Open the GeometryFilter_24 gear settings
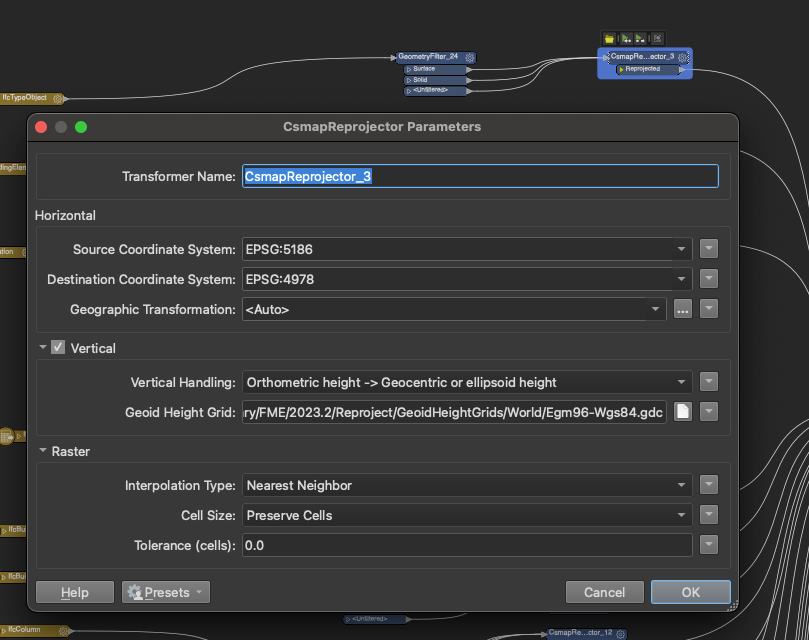809x640 pixels. (469, 57)
